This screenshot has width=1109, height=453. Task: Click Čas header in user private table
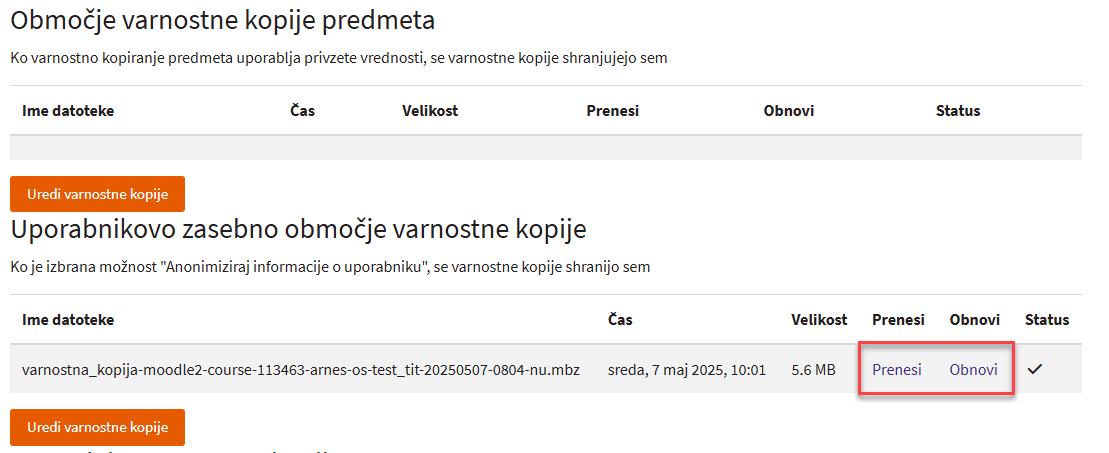[x=620, y=320]
